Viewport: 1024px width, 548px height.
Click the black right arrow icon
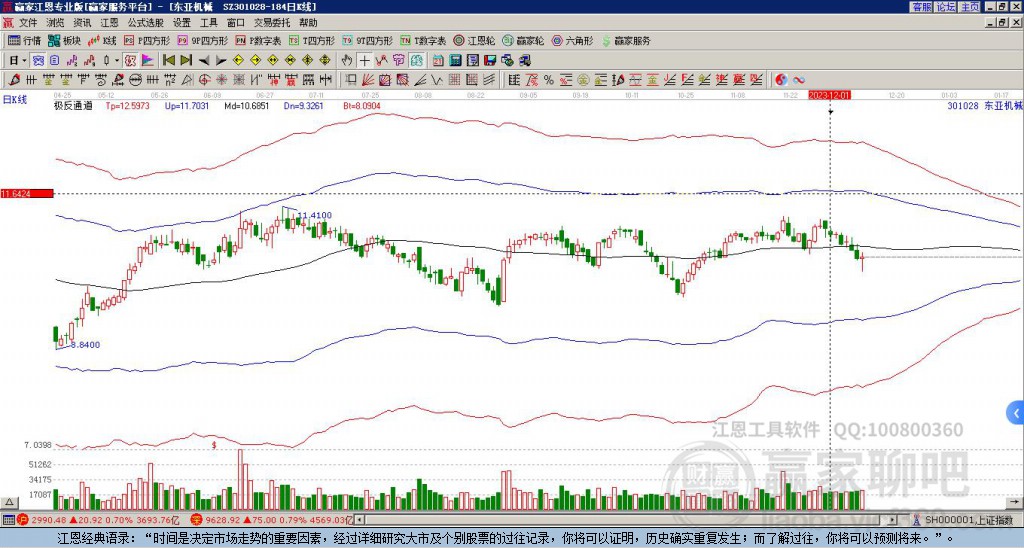pos(221,60)
